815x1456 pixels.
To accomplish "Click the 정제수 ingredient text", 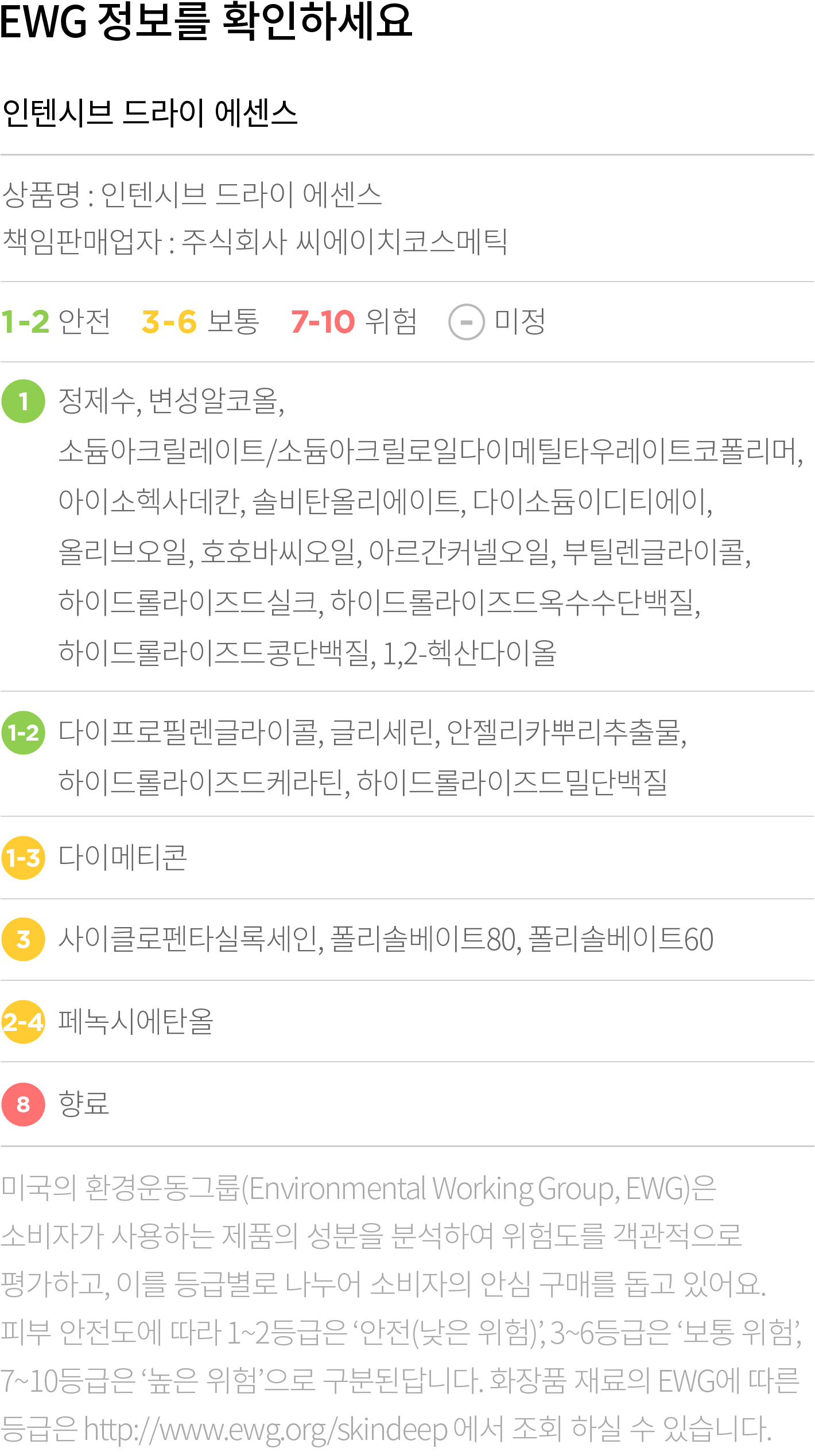I will 96,400.
